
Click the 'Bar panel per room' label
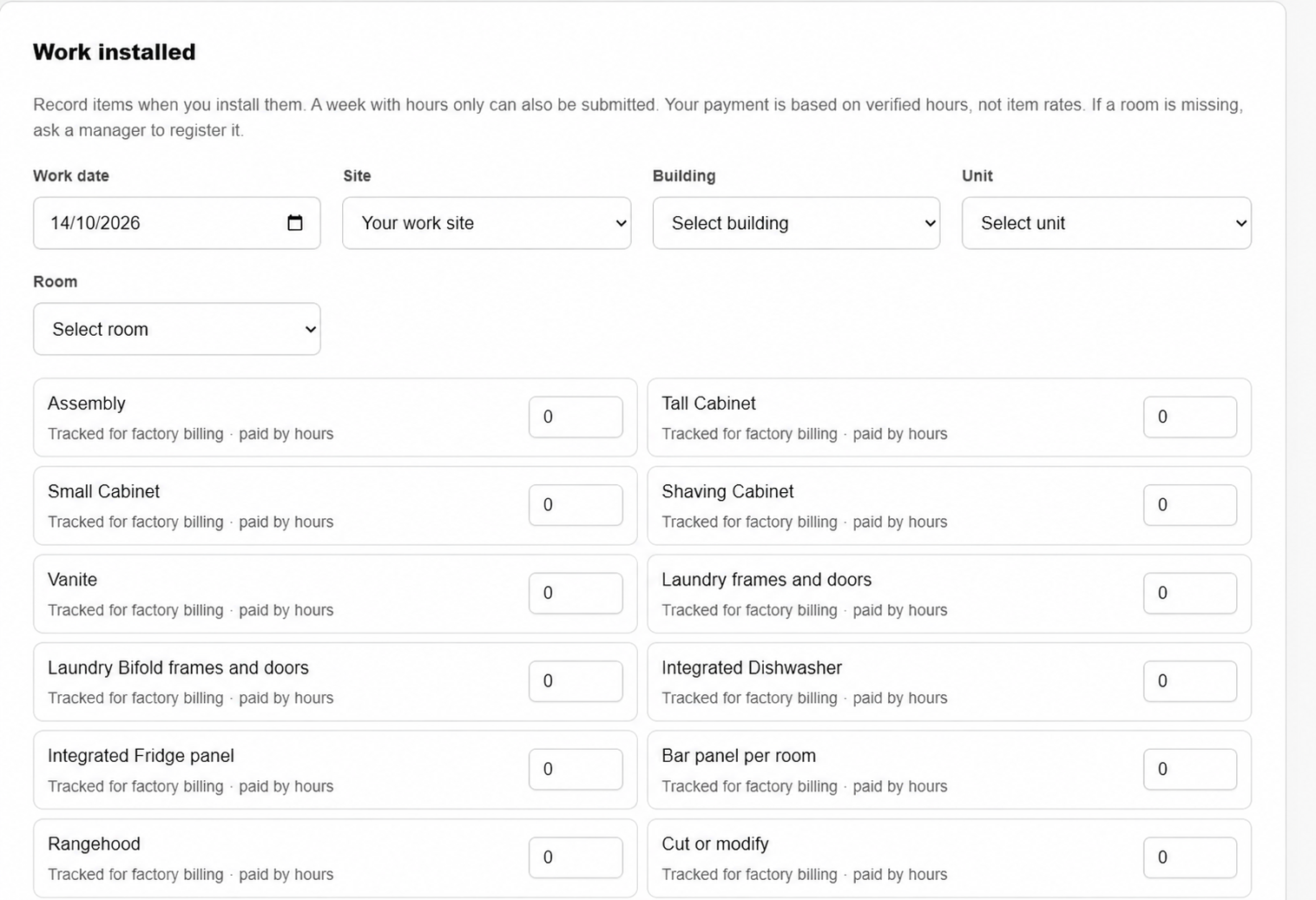(x=739, y=756)
